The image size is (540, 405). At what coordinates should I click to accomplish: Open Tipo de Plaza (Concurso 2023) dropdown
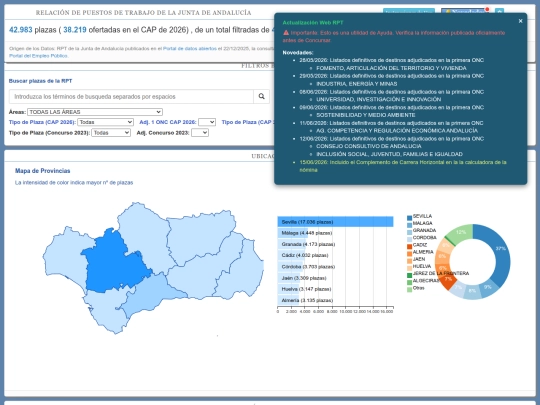(111, 133)
